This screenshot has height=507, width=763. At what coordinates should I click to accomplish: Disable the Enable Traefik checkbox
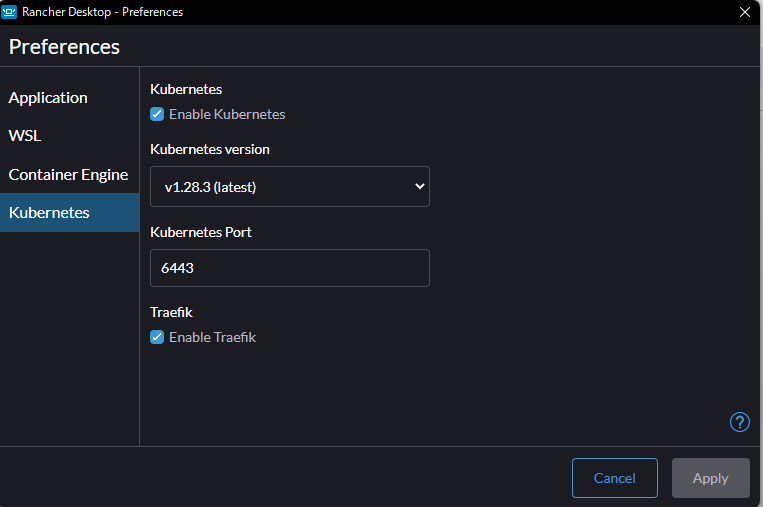[x=157, y=337]
